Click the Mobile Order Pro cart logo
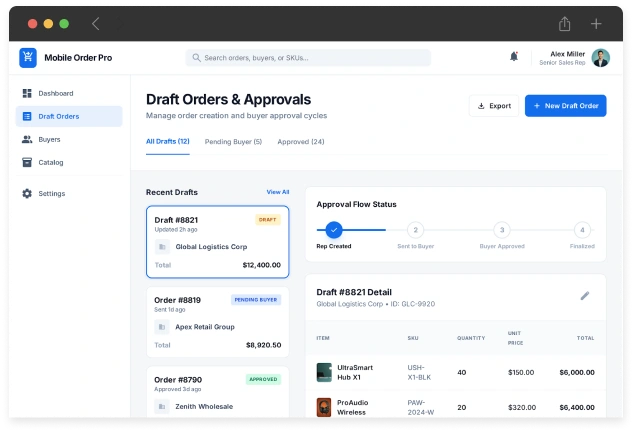634x432 pixels. pos(28,58)
